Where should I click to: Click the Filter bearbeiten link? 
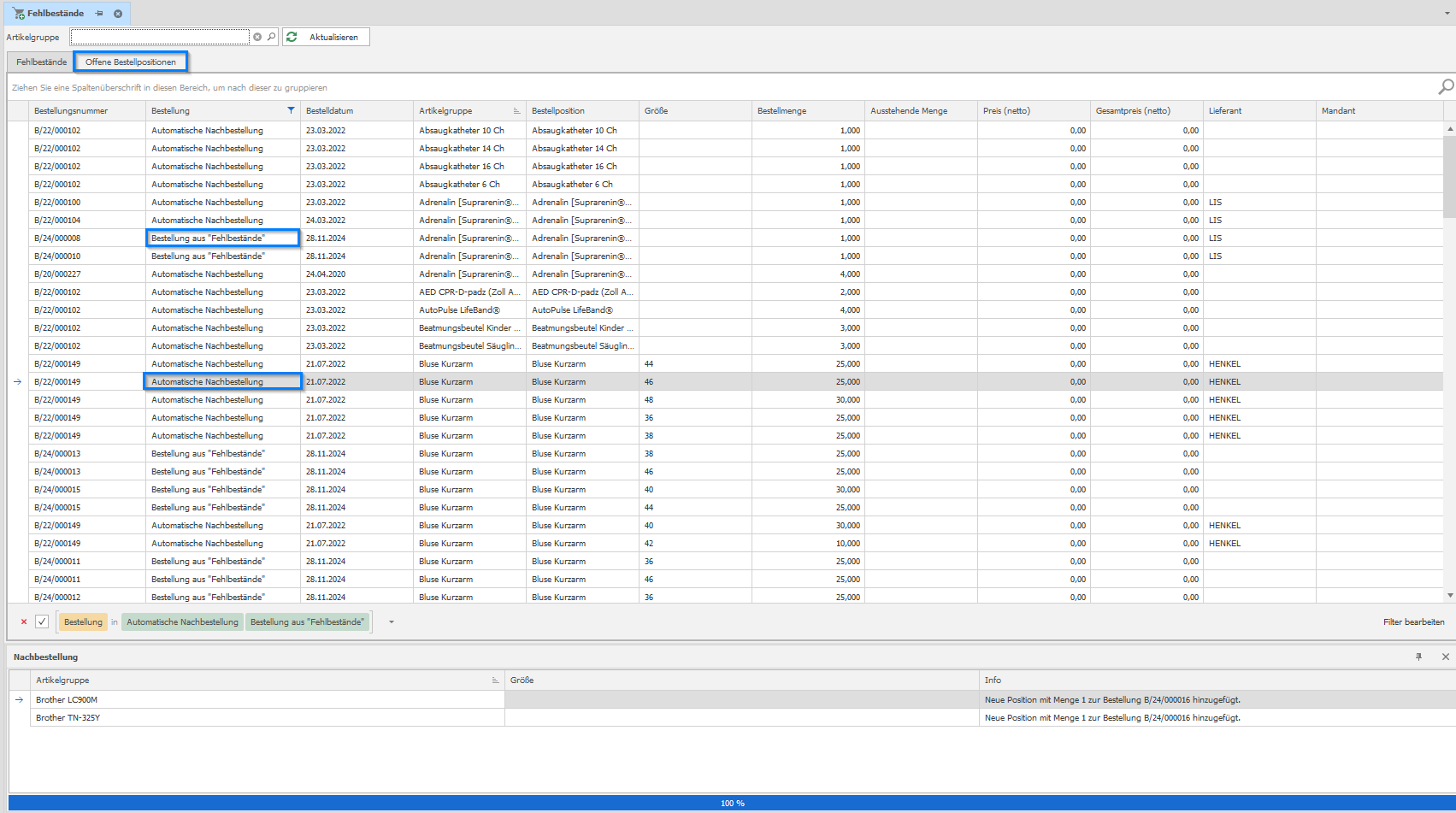[x=1413, y=622]
